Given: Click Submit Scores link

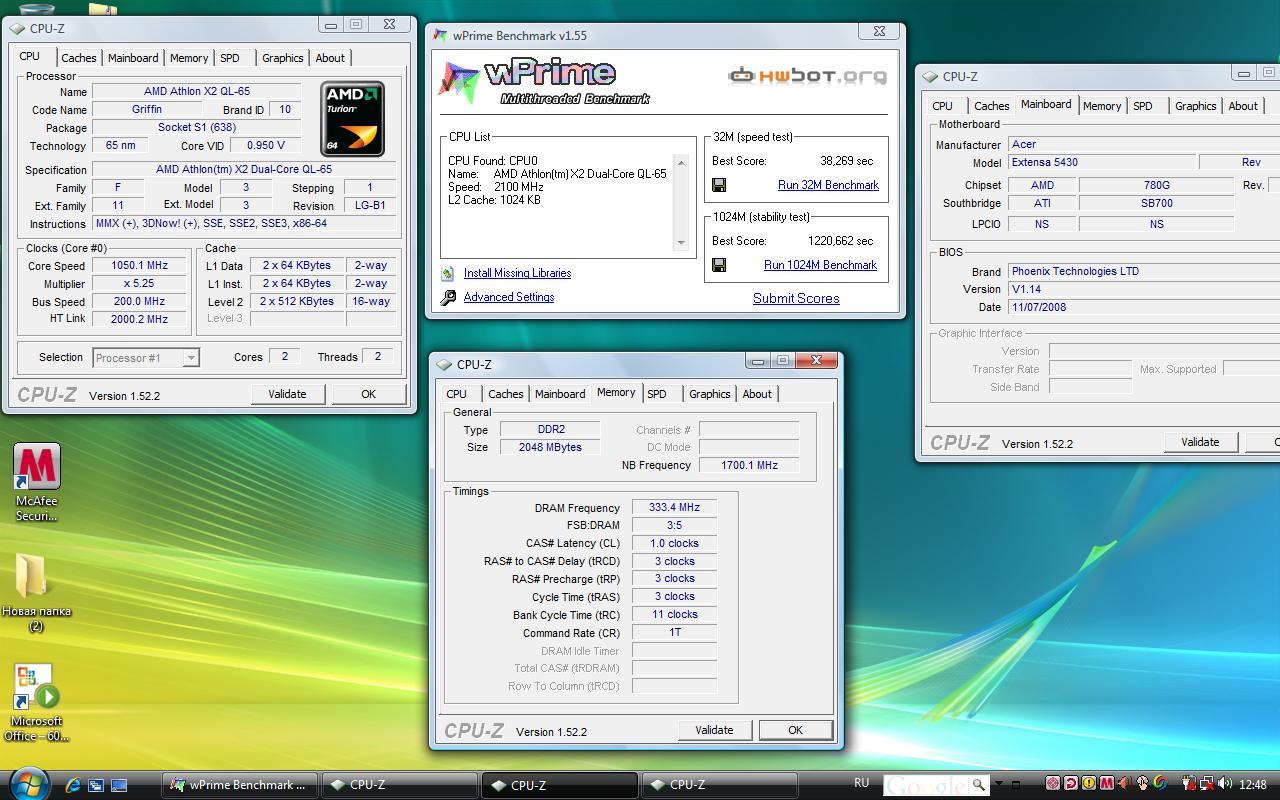Looking at the screenshot, I should [796, 298].
